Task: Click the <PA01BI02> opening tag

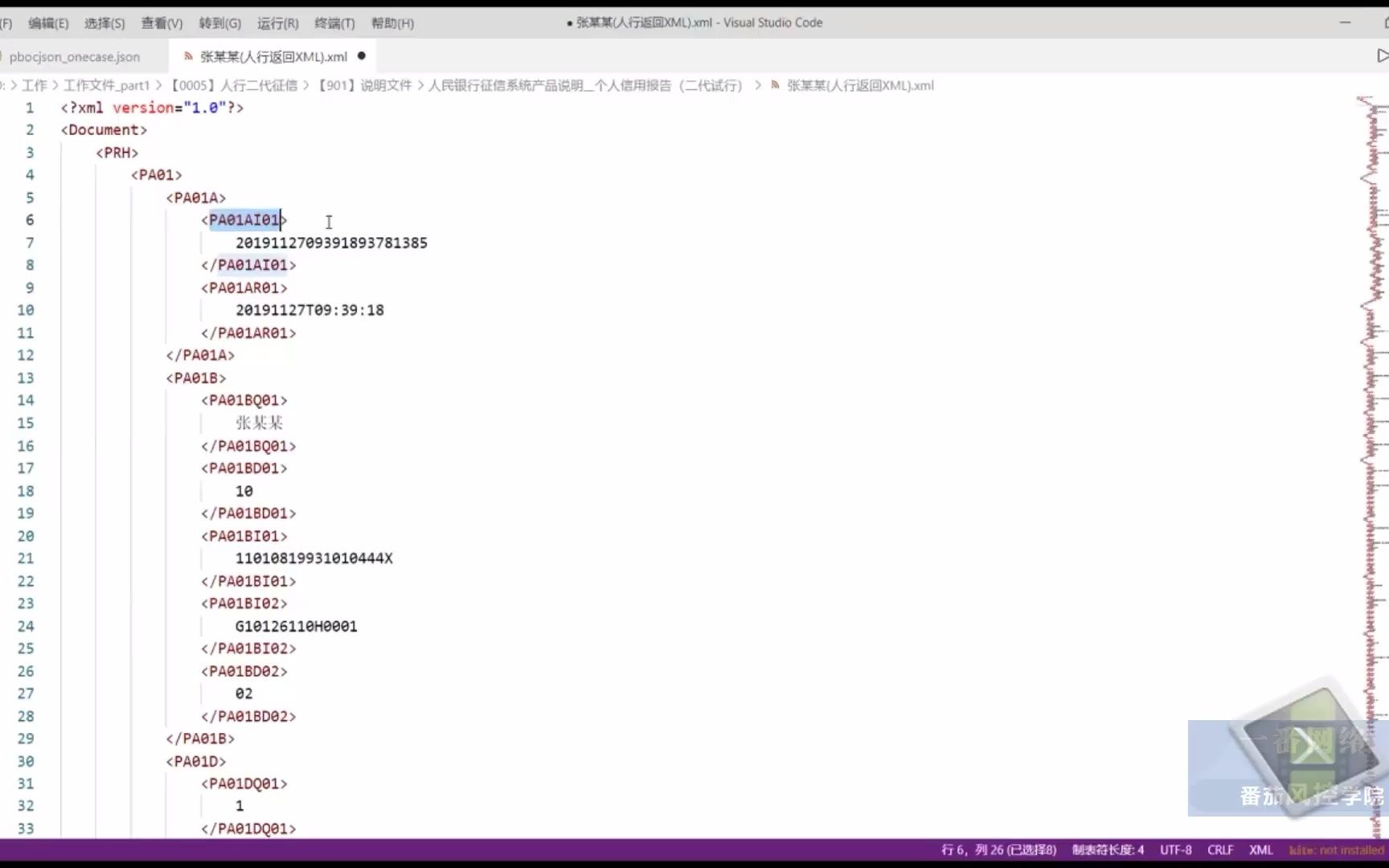Action: [244, 604]
